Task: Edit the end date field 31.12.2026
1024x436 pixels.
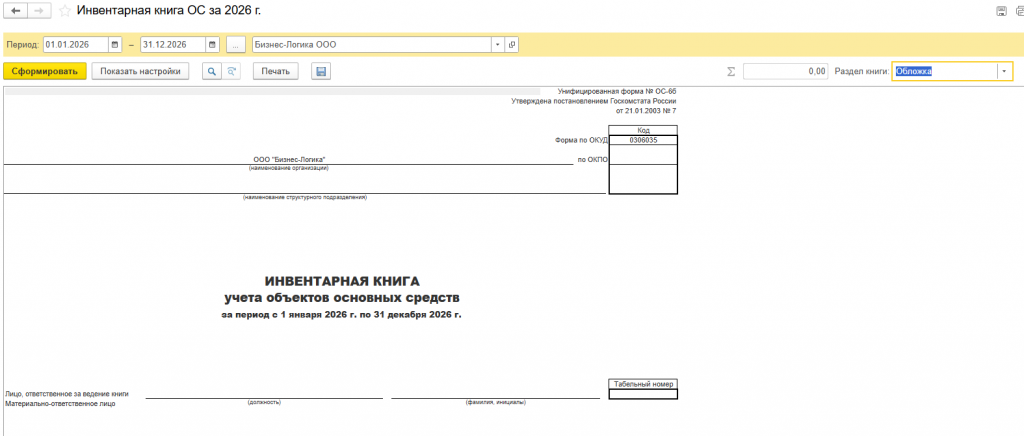Action: pyautogui.click(x=173, y=45)
